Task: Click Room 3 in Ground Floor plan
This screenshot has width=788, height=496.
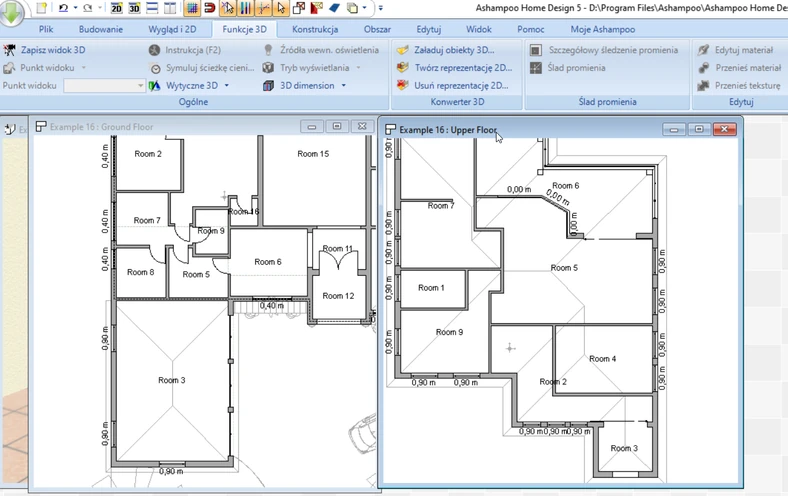Action: (x=171, y=380)
